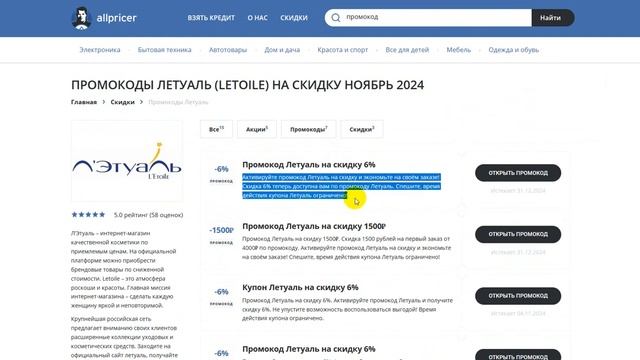
Task: Click the -1500₽ discount badge
Action: click(221, 230)
